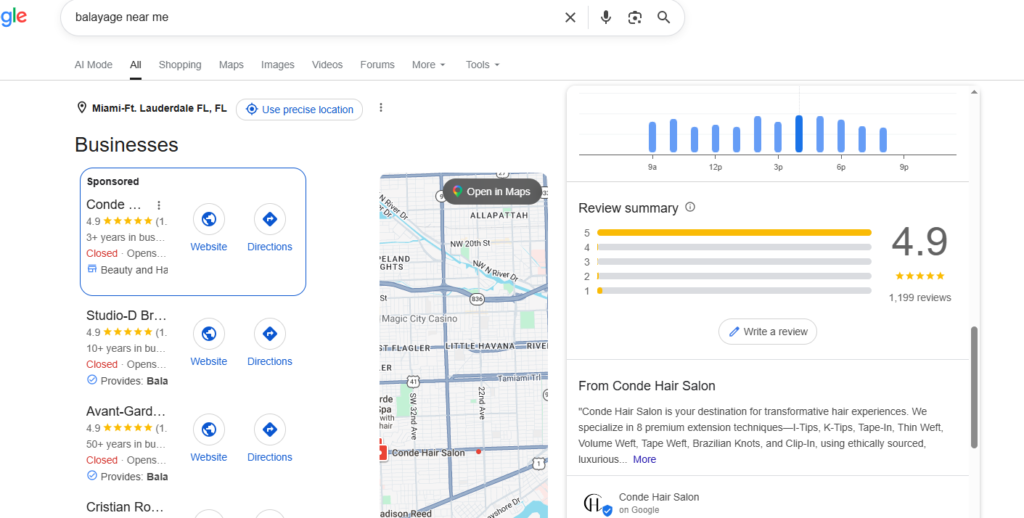Select the All results tab
Screen dimensions: 1024x518
[x=135, y=65]
